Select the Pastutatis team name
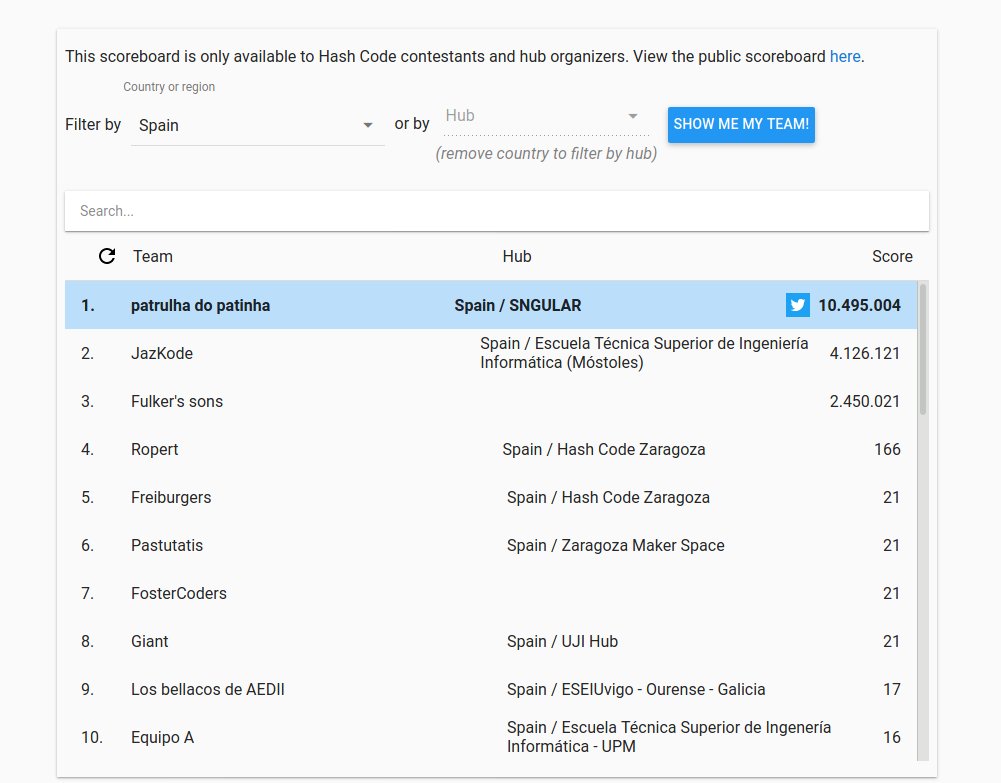Screen dimensions: 1001x783 tap(167, 545)
